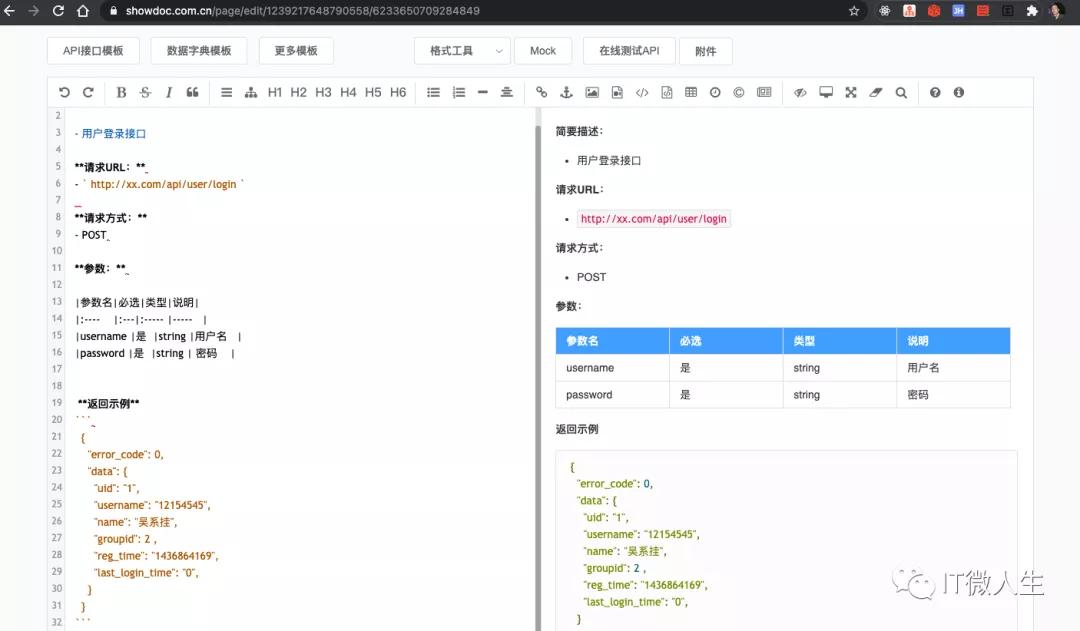Apply Strikethrough formatting
The height and width of the screenshot is (631, 1080).
click(x=144, y=92)
